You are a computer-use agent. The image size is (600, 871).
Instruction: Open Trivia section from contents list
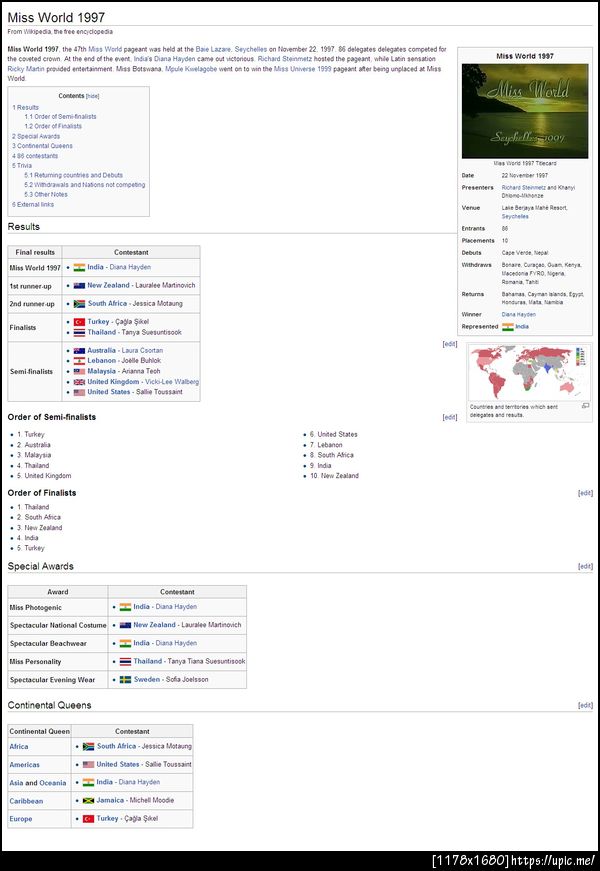click(x=22, y=166)
